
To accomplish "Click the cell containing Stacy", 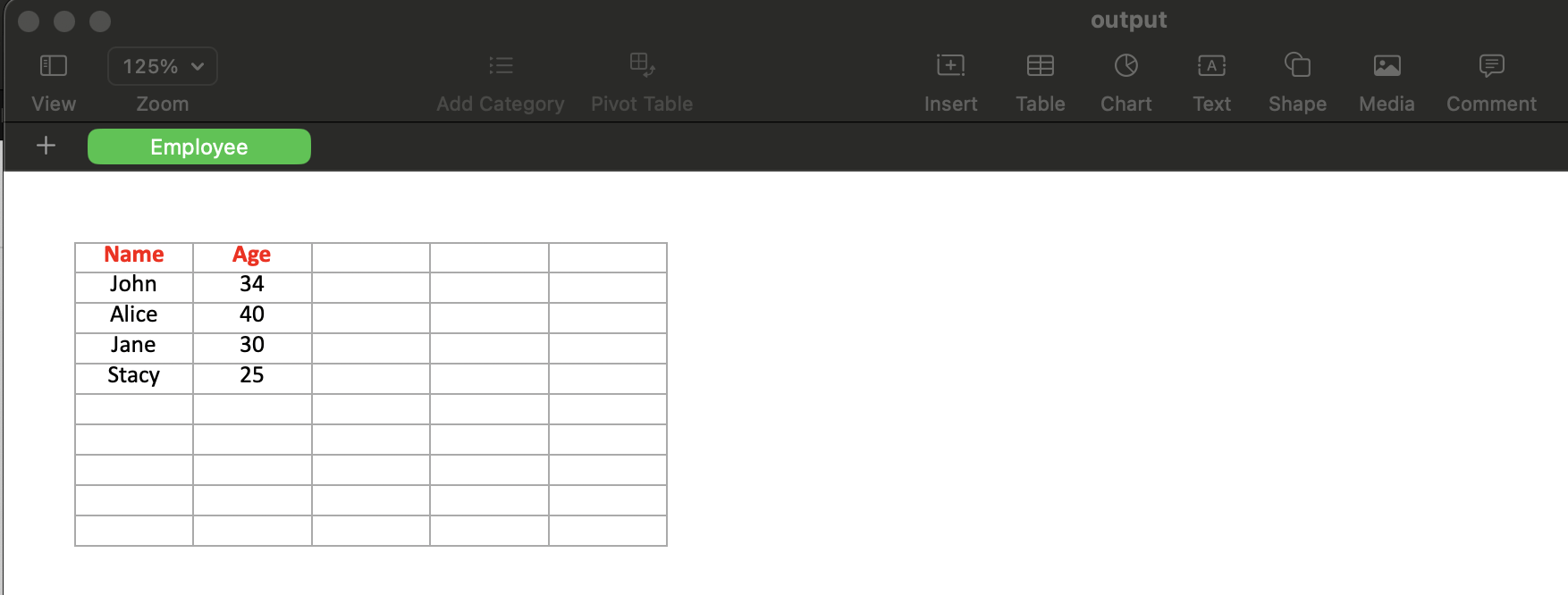I will pyautogui.click(x=134, y=376).
